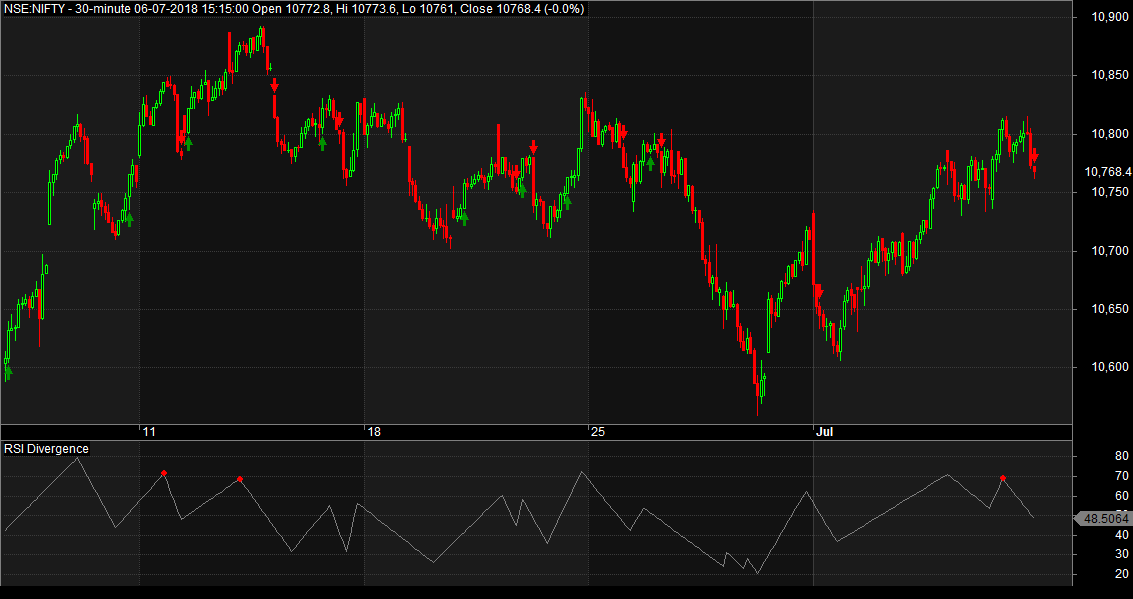Select the Jul month label on time axis
1133x599 pixels.
point(824,432)
